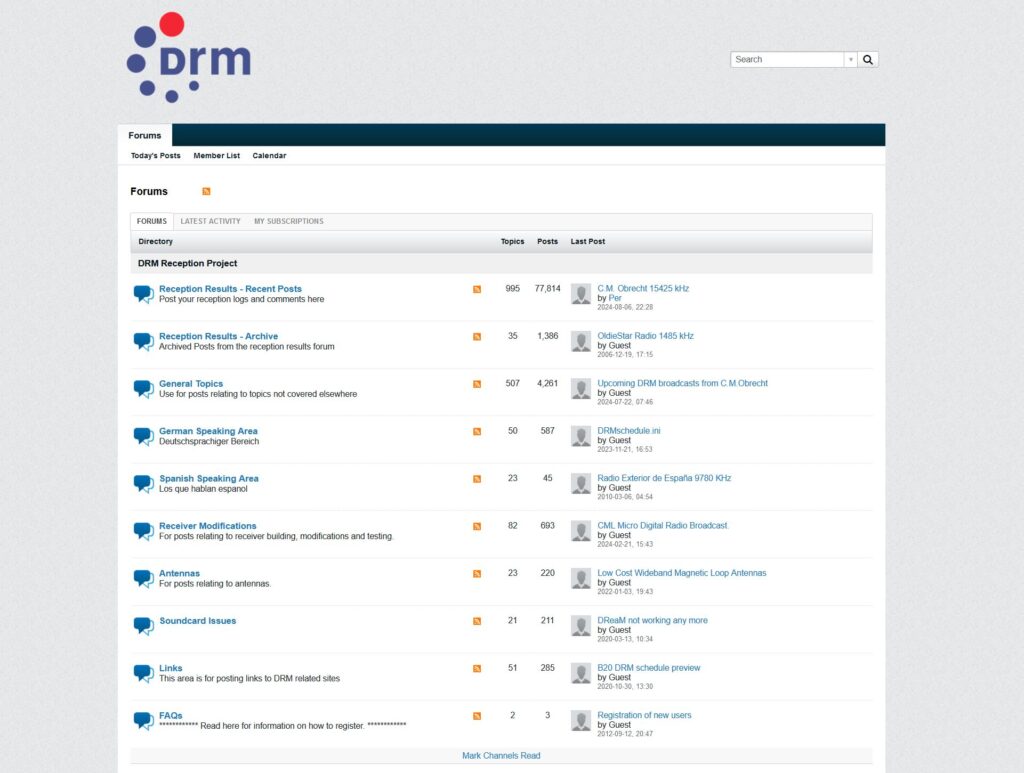The width and height of the screenshot is (1024, 773).
Task: Click the Receiver Modifications forum icon
Action: [143, 530]
